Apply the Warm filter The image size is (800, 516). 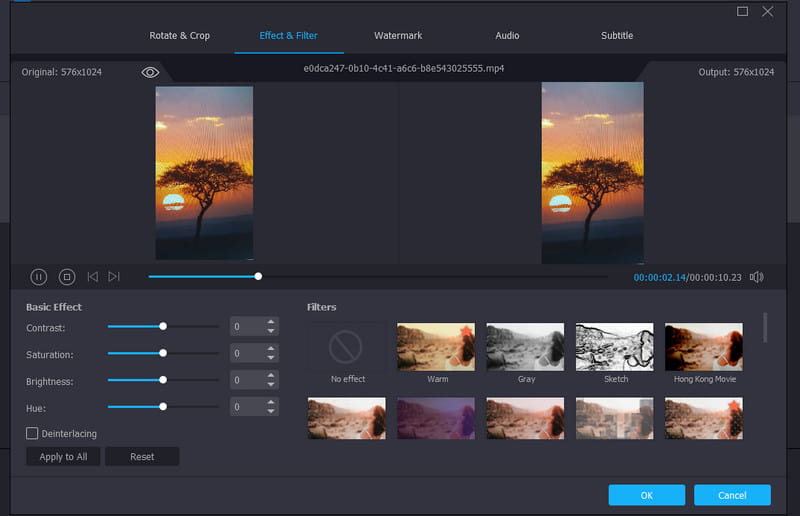(x=436, y=347)
